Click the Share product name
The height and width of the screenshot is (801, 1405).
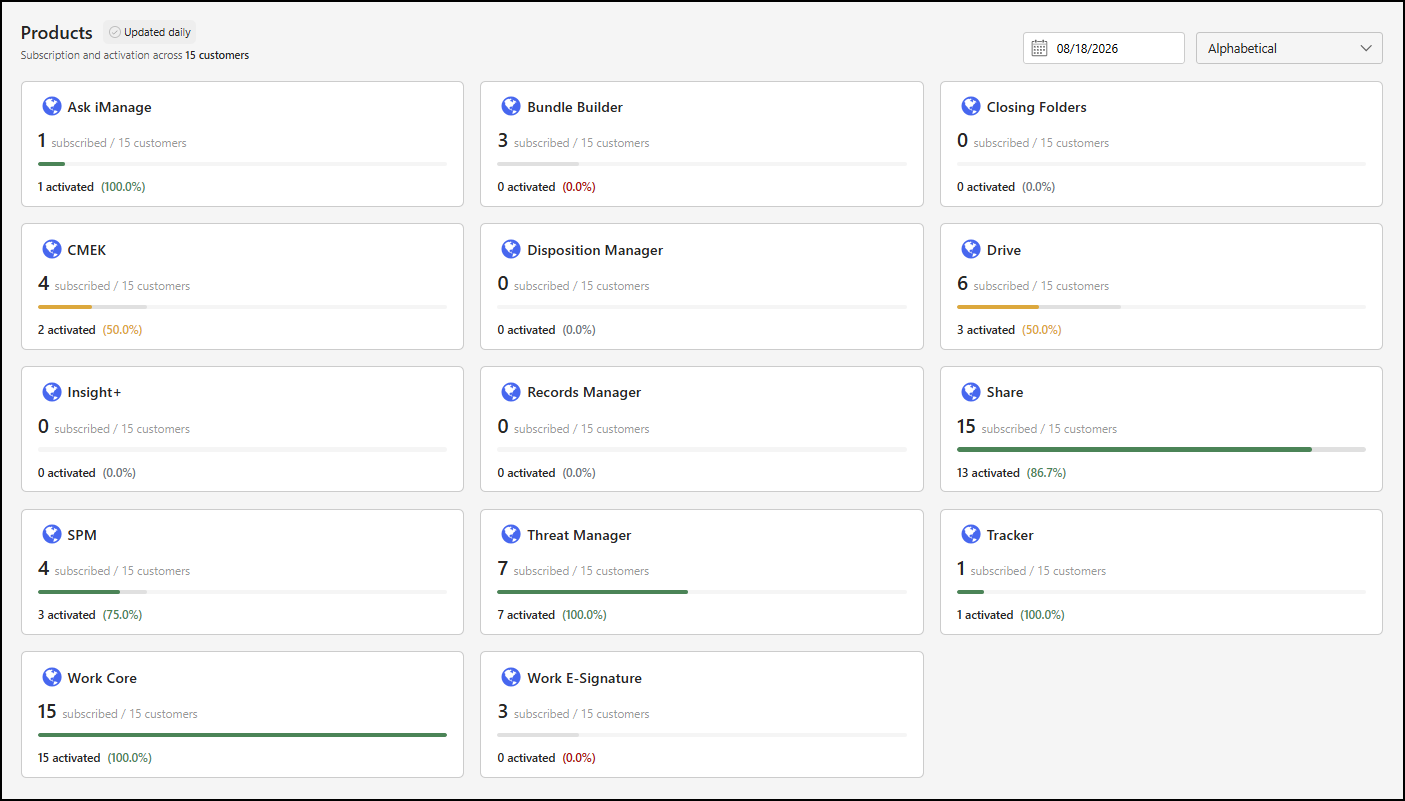[1005, 392]
